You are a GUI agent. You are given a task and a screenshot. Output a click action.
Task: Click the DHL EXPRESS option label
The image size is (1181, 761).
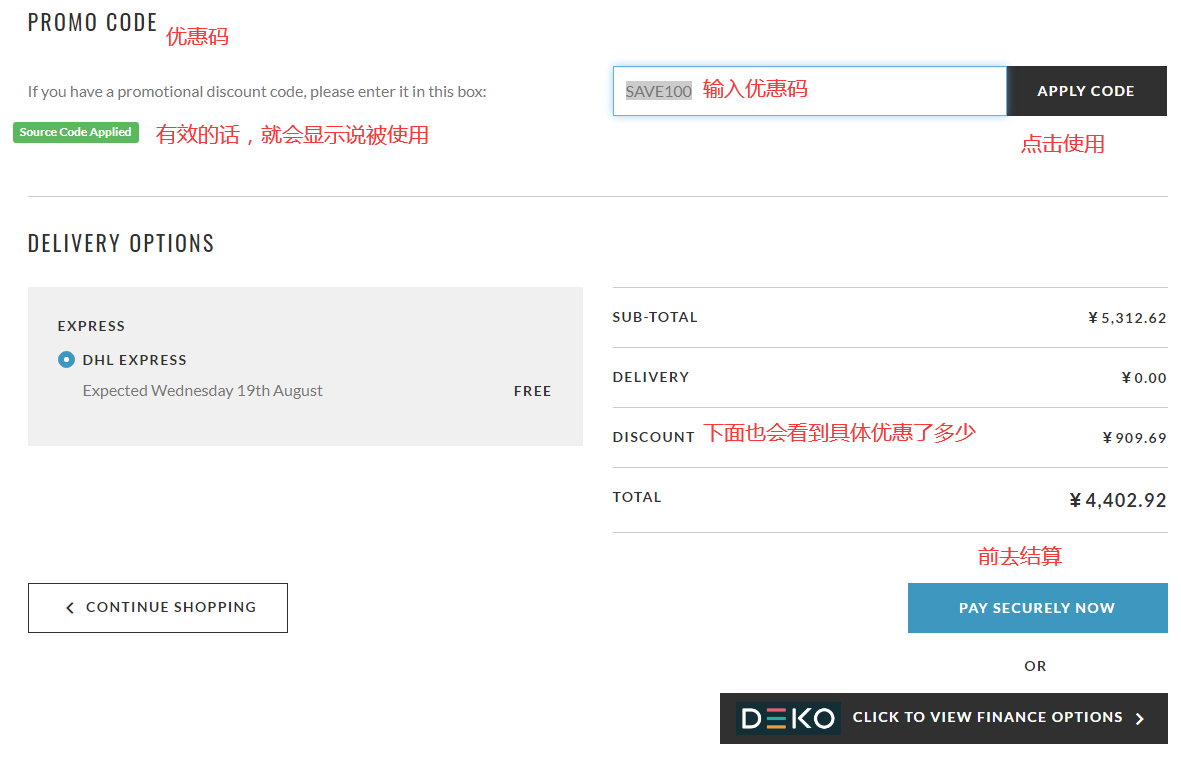coord(135,360)
